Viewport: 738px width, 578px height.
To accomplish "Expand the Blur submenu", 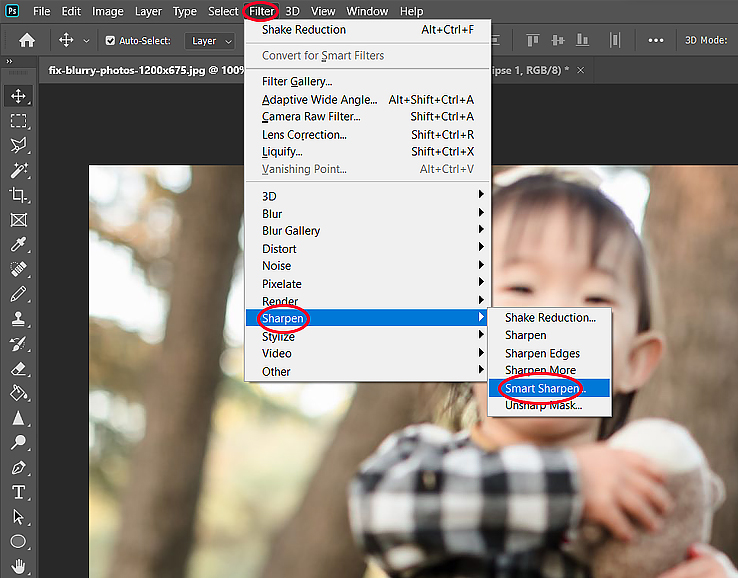I will click(x=367, y=214).
